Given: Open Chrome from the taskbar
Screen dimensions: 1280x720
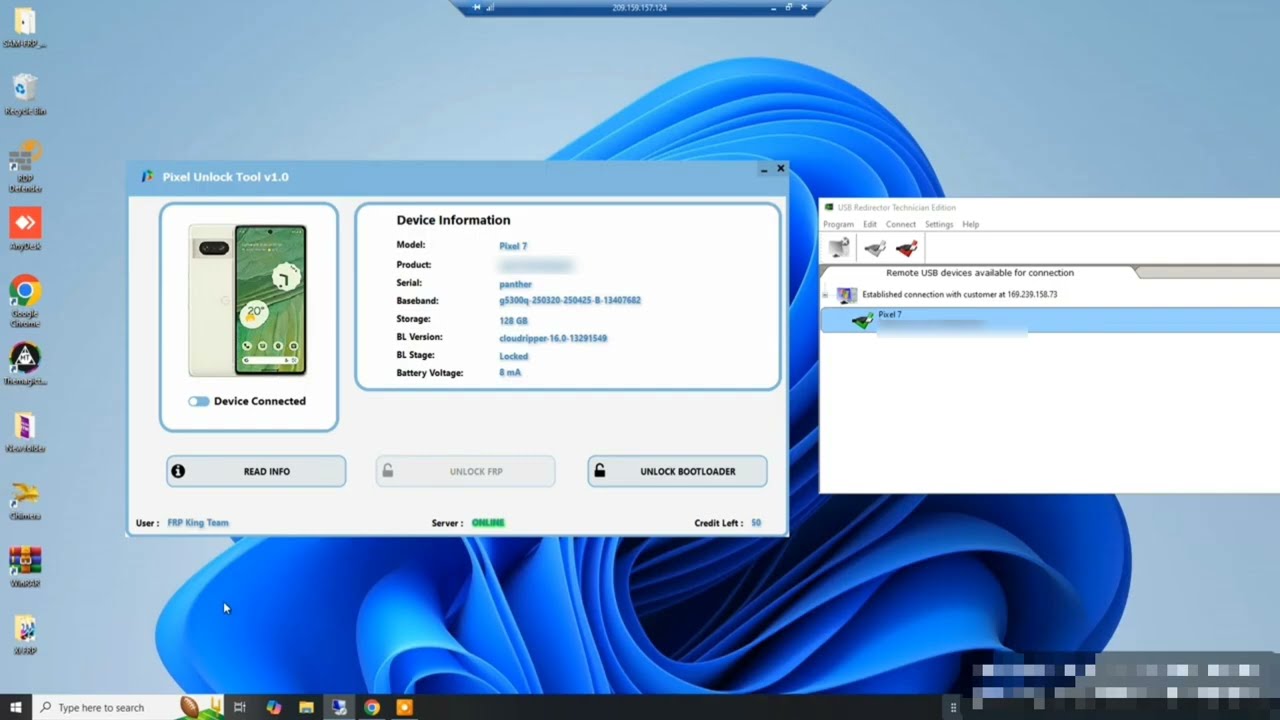Looking at the screenshot, I should point(372,707).
